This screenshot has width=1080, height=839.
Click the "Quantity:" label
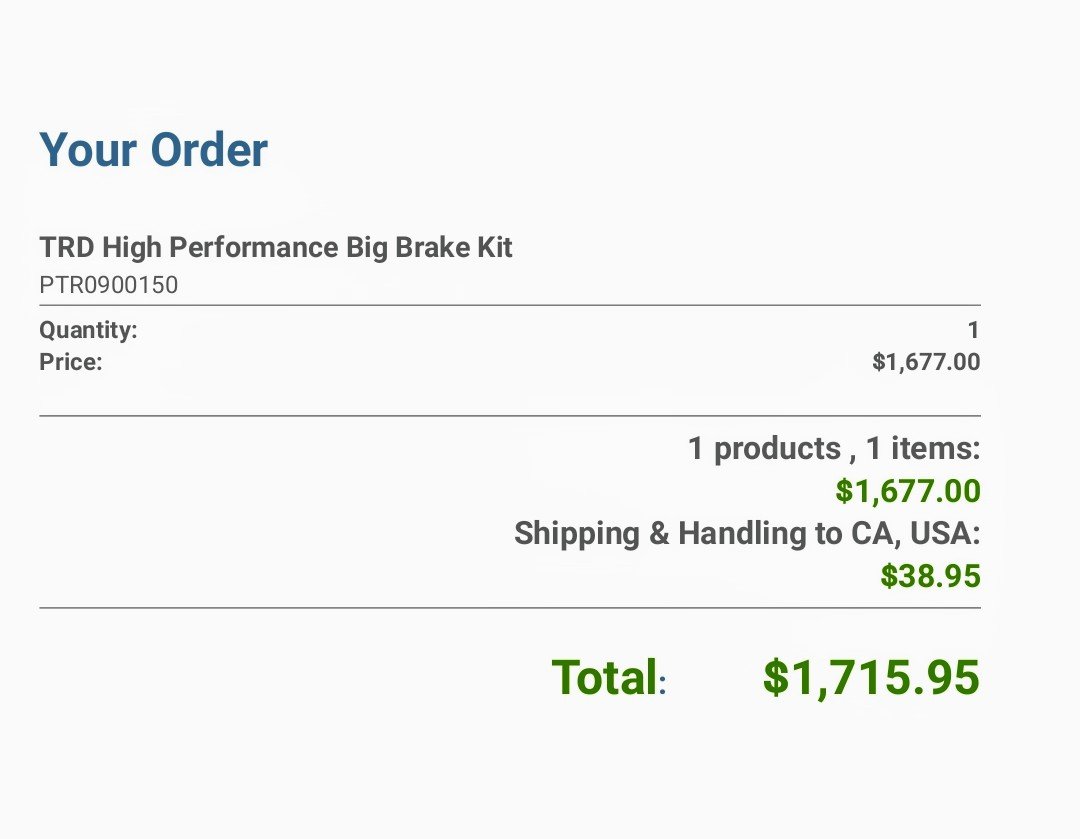click(x=88, y=330)
